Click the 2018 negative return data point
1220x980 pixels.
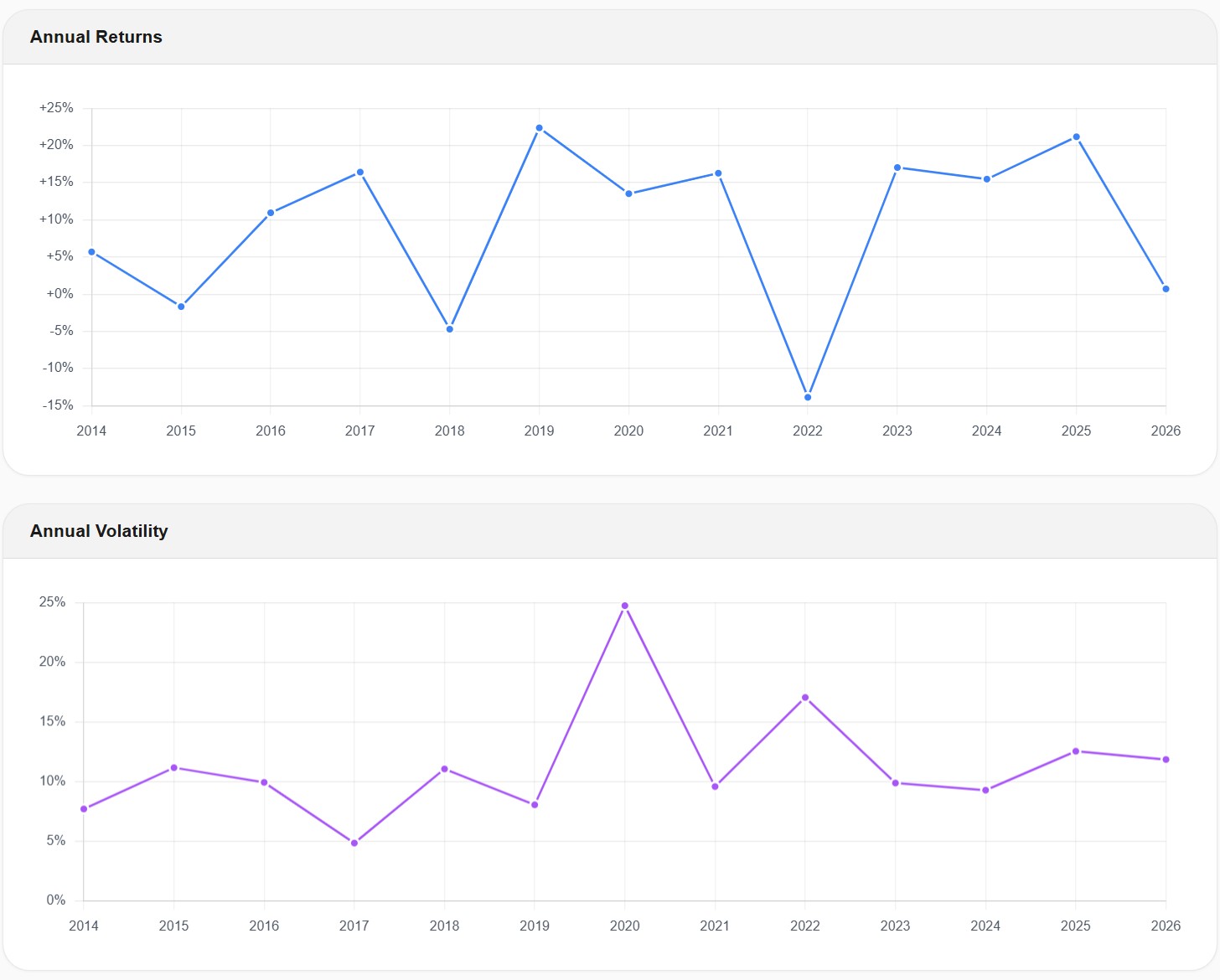click(x=450, y=329)
